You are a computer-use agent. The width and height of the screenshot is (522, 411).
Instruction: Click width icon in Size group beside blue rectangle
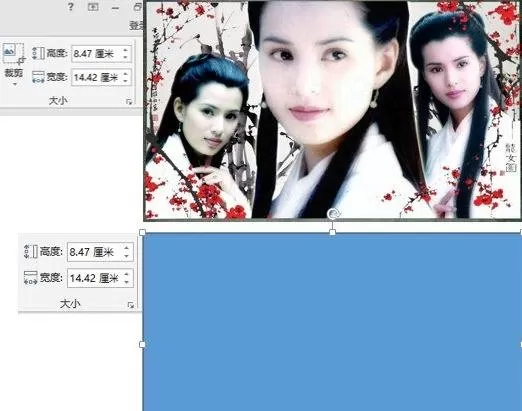point(30,277)
